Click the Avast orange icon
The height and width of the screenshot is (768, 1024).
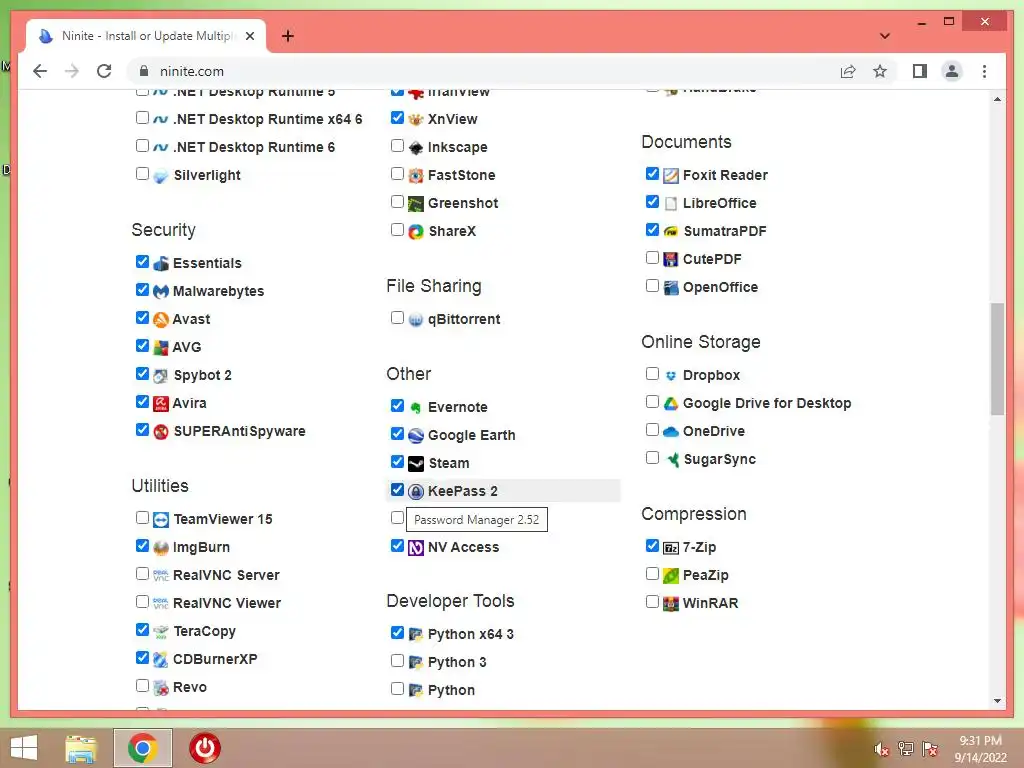coord(161,319)
